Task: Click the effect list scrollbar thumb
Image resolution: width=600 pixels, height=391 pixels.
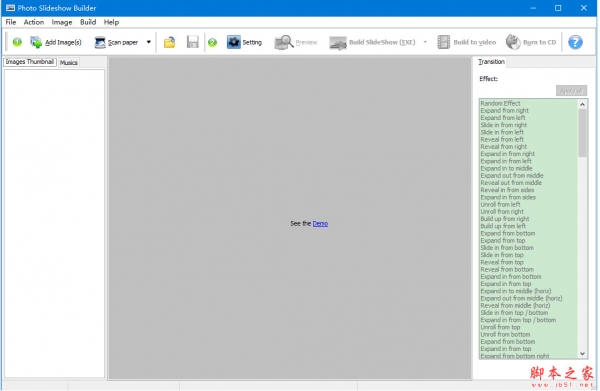Action: (x=582, y=133)
